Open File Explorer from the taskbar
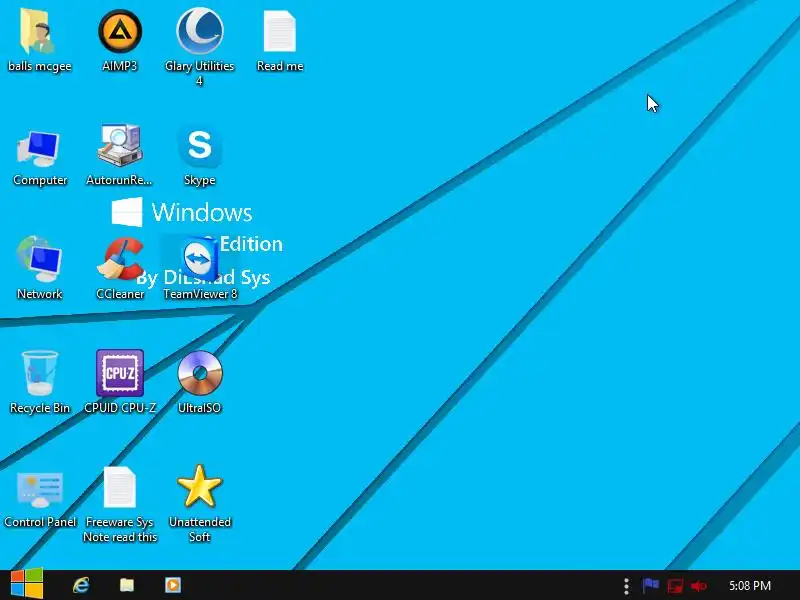Image resolution: width=800 pixels, height=600 pixels. tap(127, 585)
